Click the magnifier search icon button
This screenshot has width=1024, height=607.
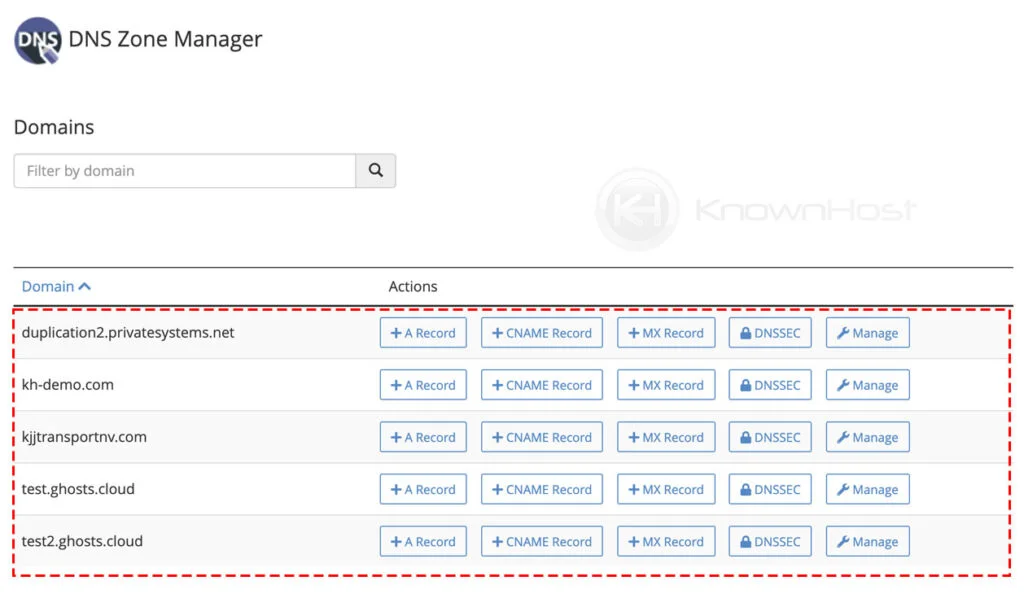click(x=376, y=171)
